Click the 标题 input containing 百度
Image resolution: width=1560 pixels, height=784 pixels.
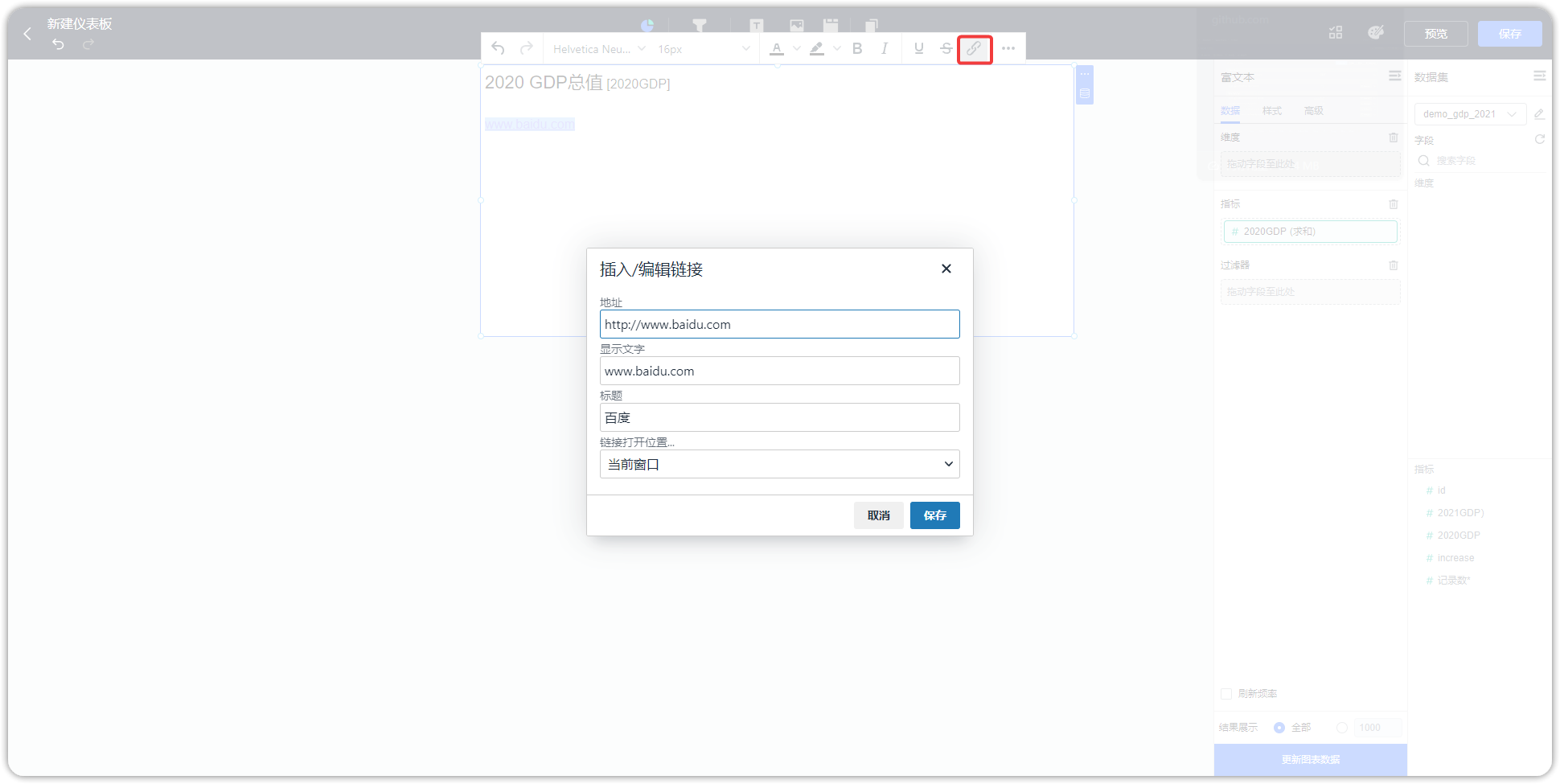click(779, 417)
